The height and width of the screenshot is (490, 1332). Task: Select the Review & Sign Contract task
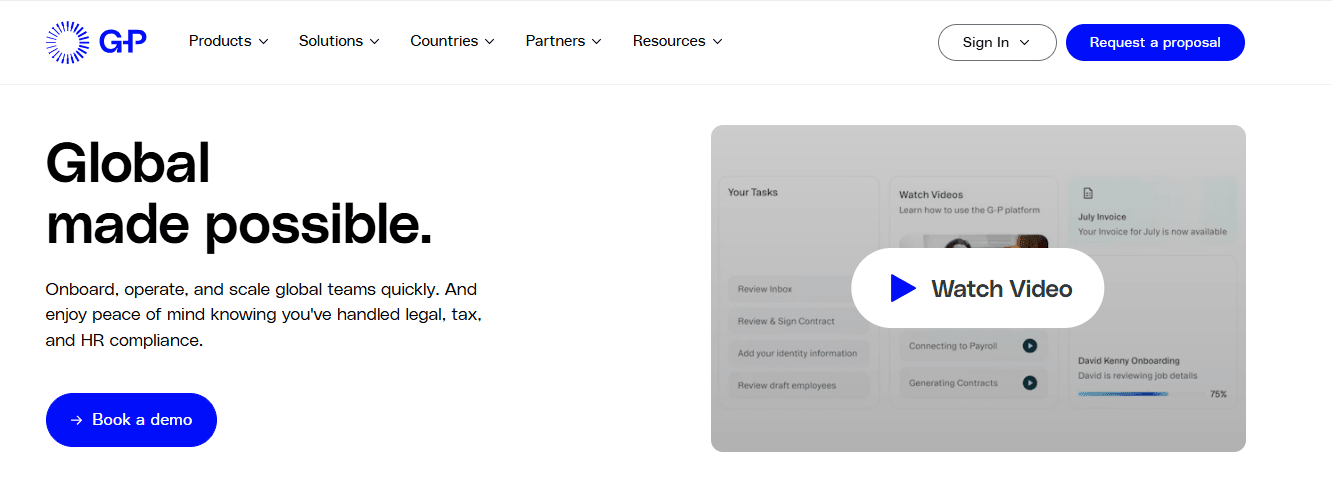point(798,321)
